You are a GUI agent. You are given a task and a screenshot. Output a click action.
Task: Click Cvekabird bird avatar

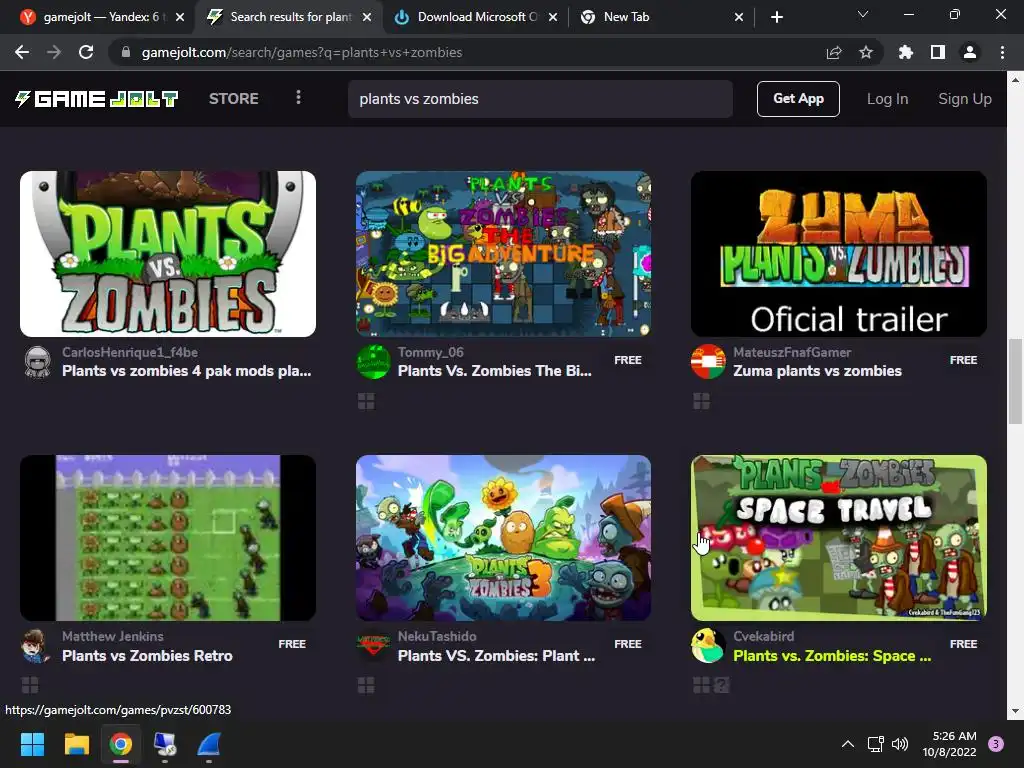[x=708, y=646]
